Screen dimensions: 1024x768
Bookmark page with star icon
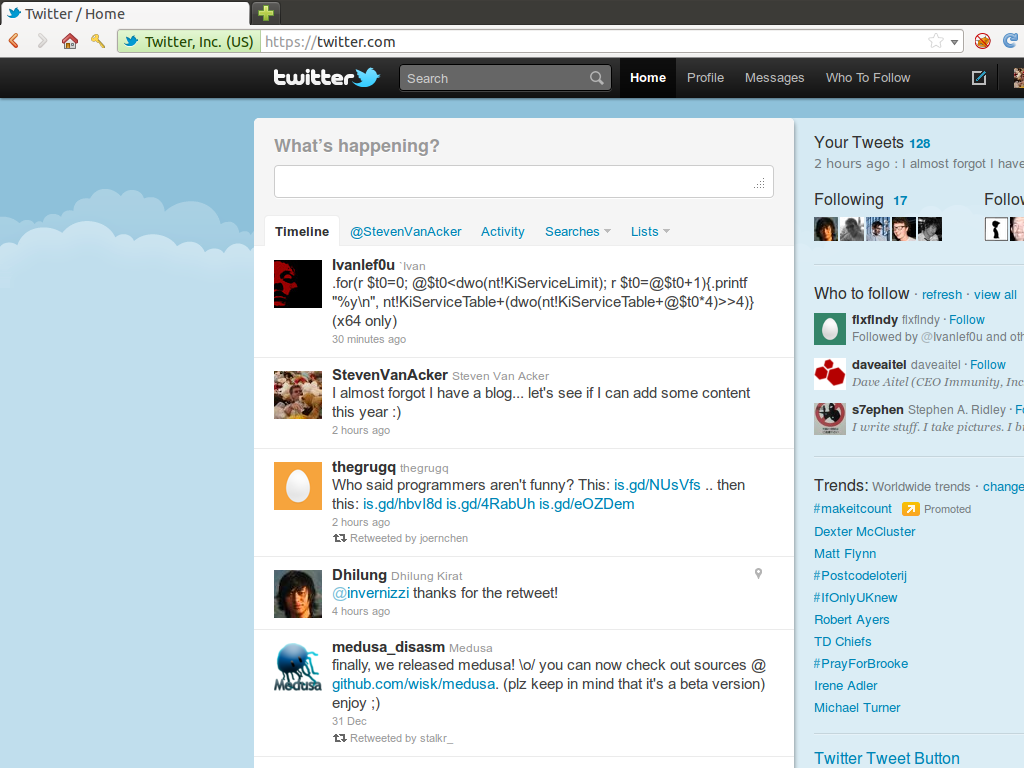point(935,41)
